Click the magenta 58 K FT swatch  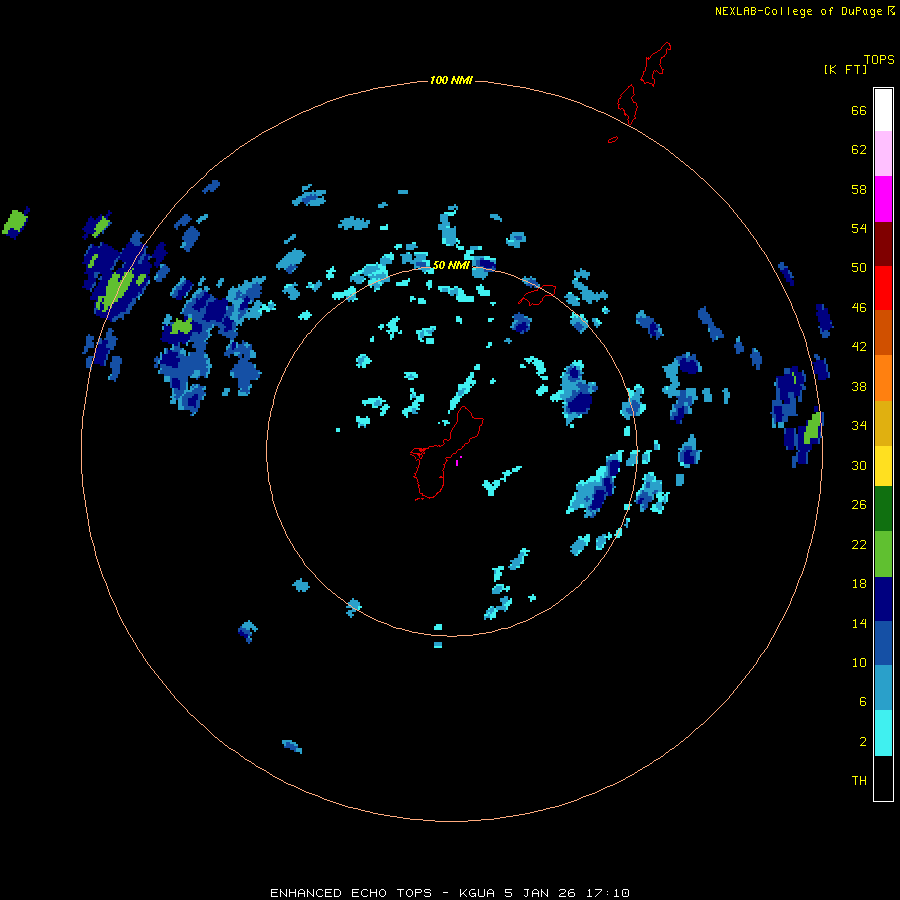pyautogui.click(x=883, y=199)
